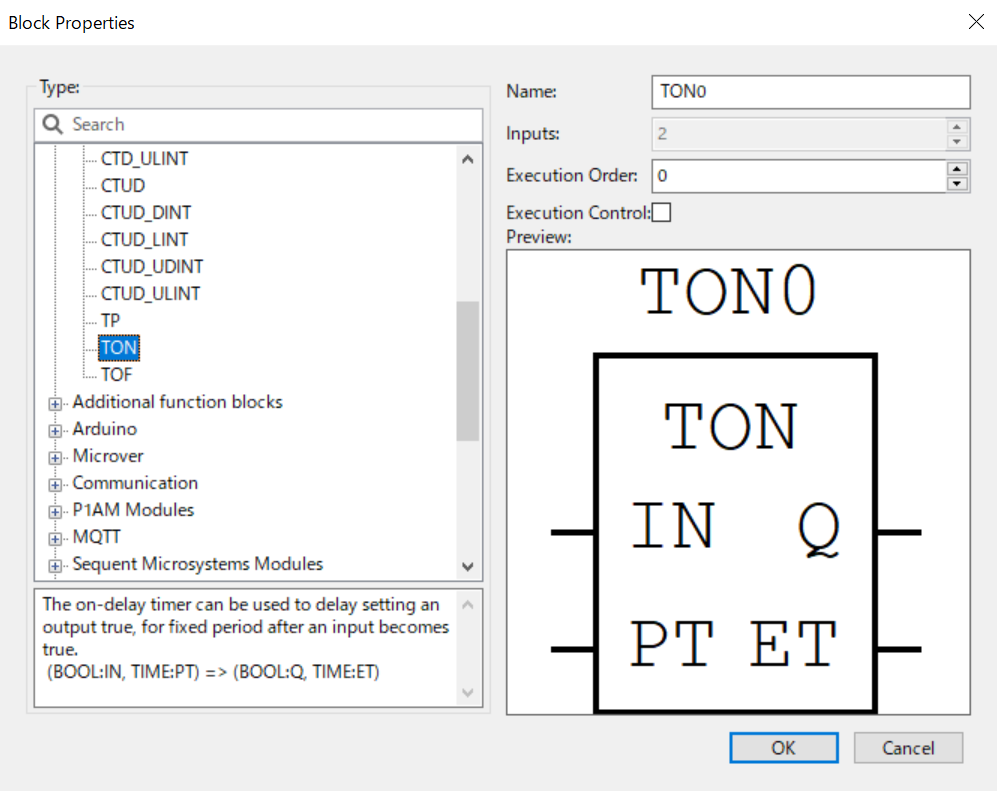This screenshot has height=791, width=997.
Task: Choose CTUD_DINT from the type list
Action: 146,213
